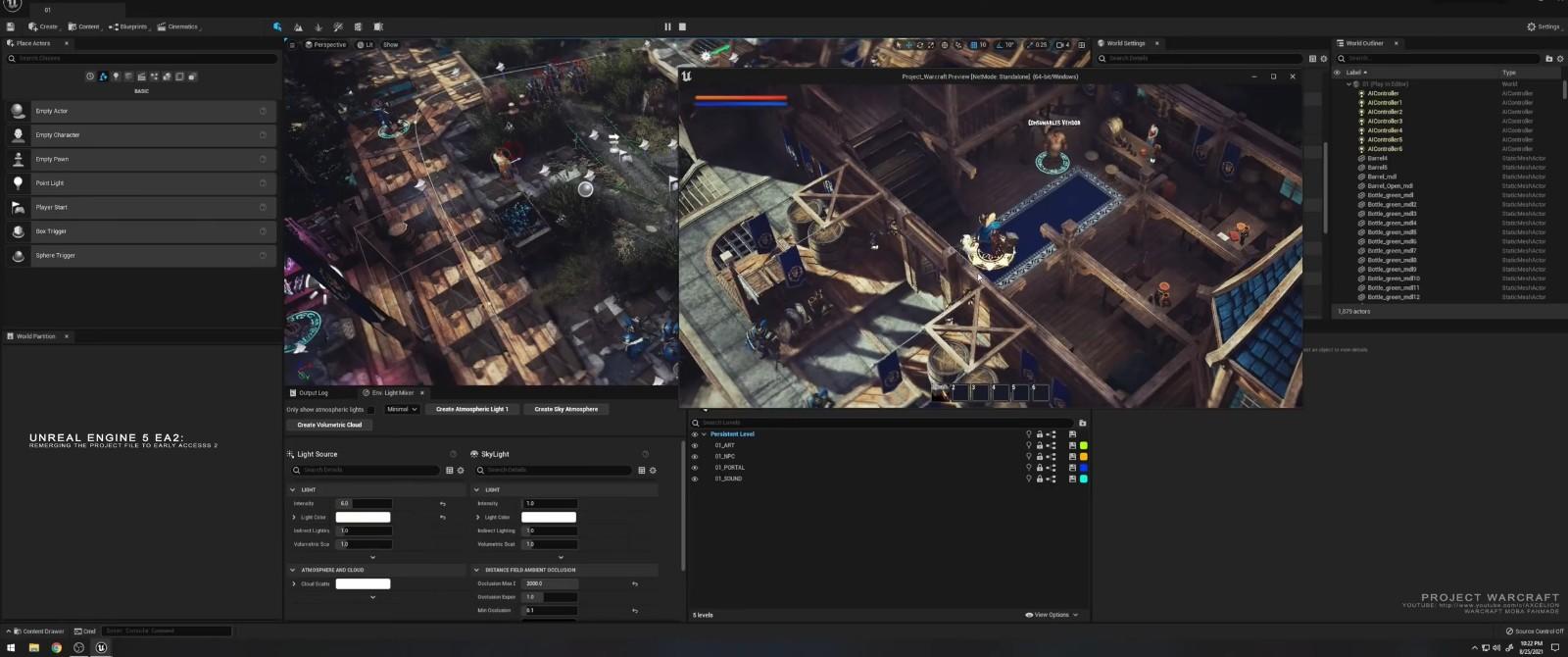Click the Save icon in the main toolbar

tap(11, 26)
